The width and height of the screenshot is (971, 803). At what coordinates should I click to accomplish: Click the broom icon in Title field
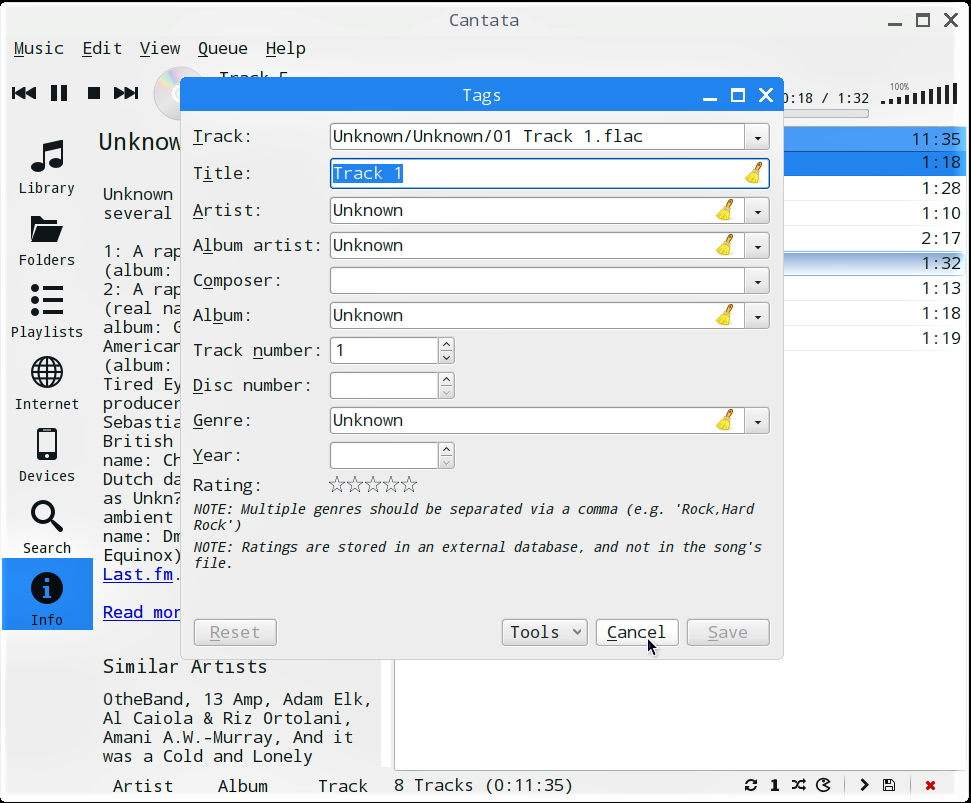tap(754, 173)
